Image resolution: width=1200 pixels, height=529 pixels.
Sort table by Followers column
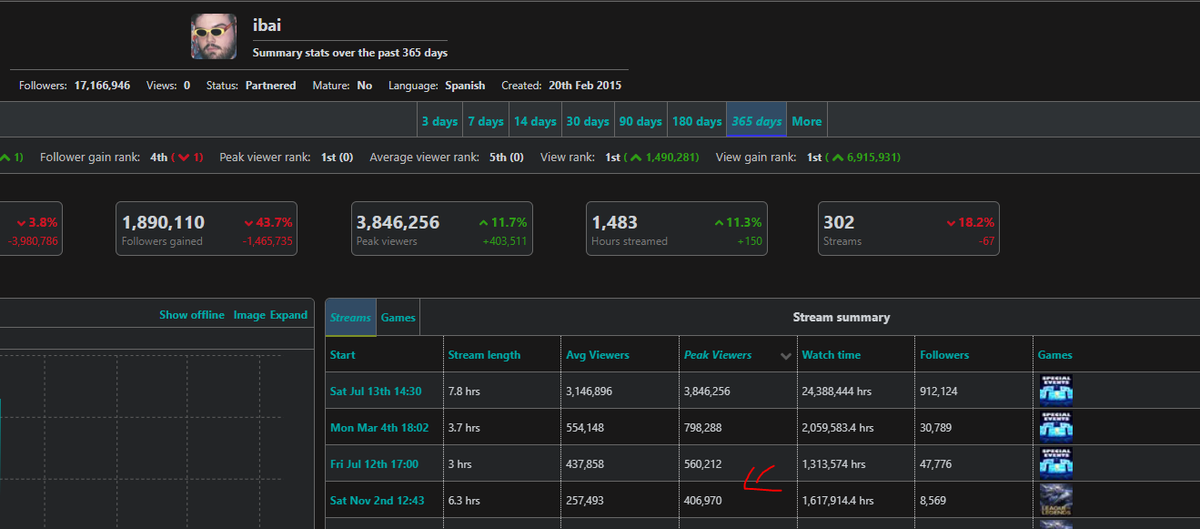pos(945,355)
